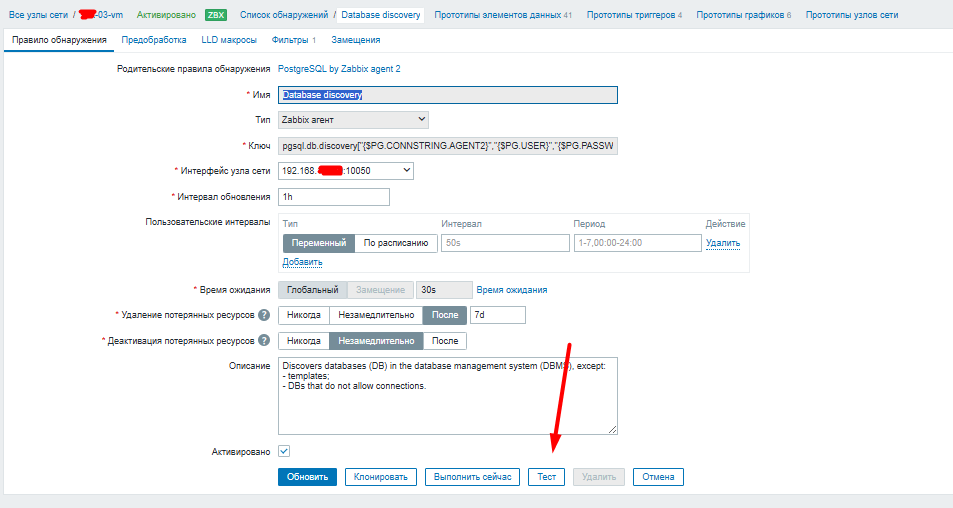Select Глобальный timeout option
The image size is (953, 508).
(x=312, y=290)
